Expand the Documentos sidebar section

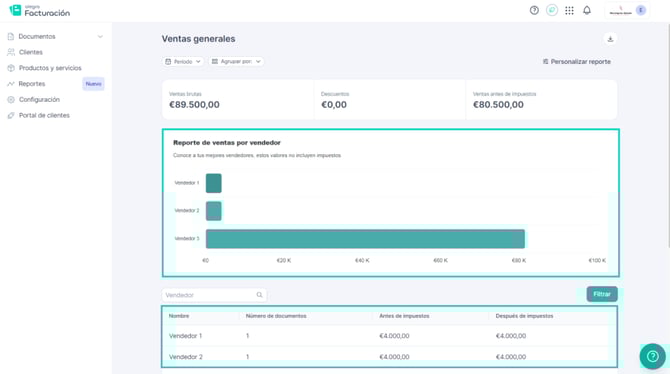coord(56,36)
